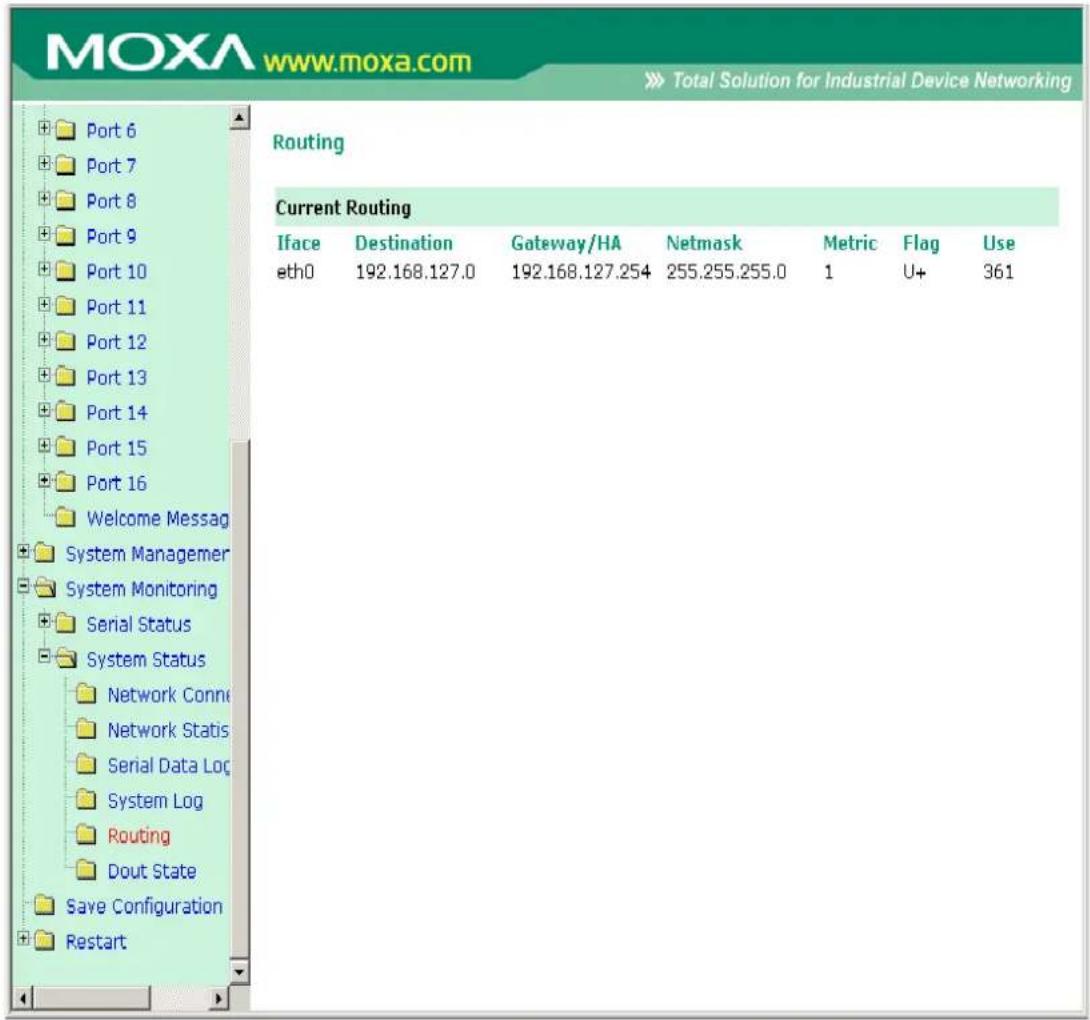This screenshot has width=1090, height=1020.
Task: Expand the System Management node
Action: [x=23, y=552]
